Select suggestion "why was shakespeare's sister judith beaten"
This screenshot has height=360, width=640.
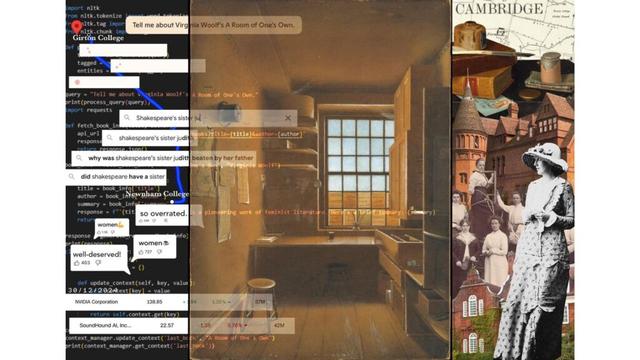(x=164, y=158)
